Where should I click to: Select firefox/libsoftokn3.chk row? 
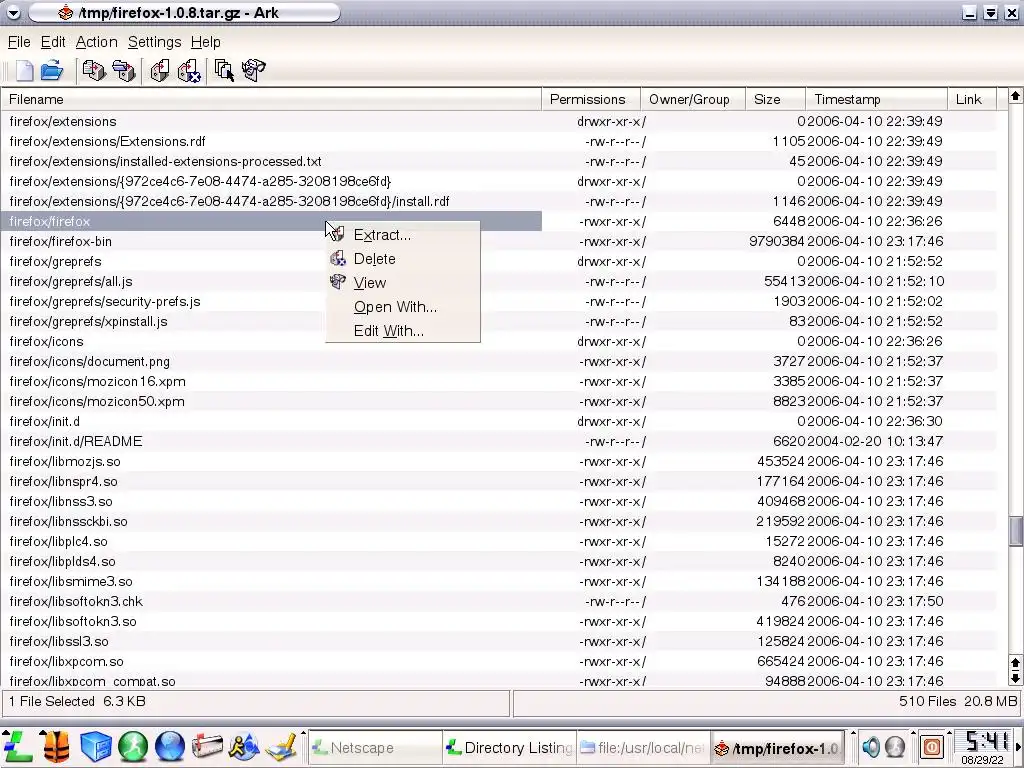[x=499, y=601]
